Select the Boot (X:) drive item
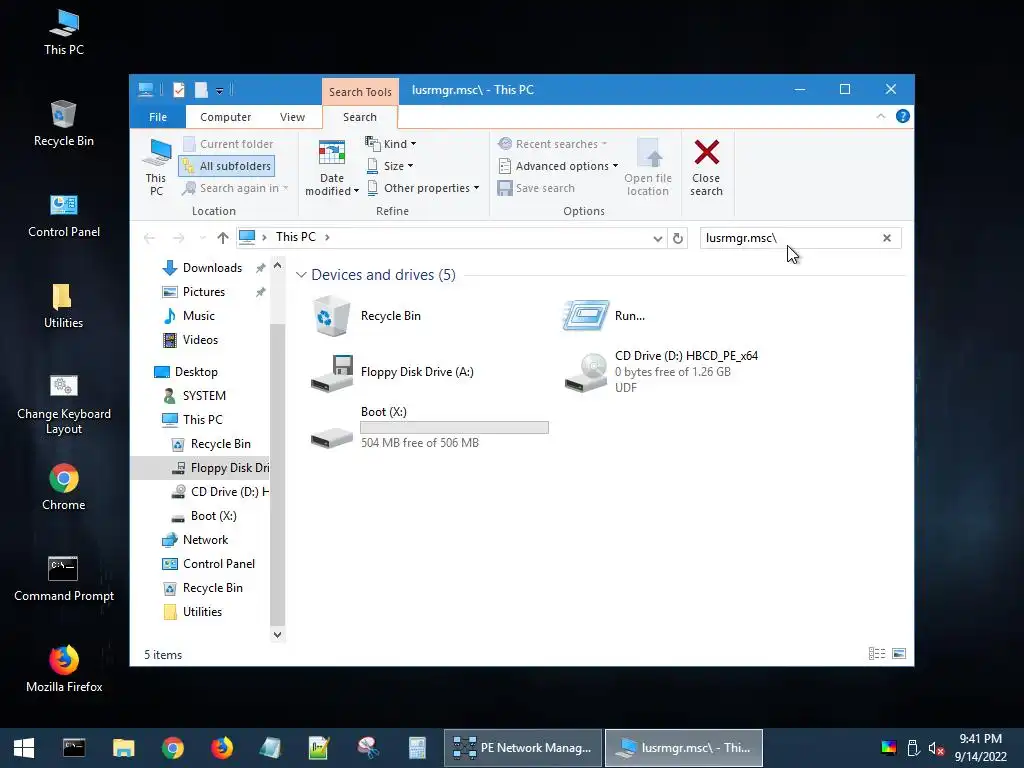 coord(428,427)
